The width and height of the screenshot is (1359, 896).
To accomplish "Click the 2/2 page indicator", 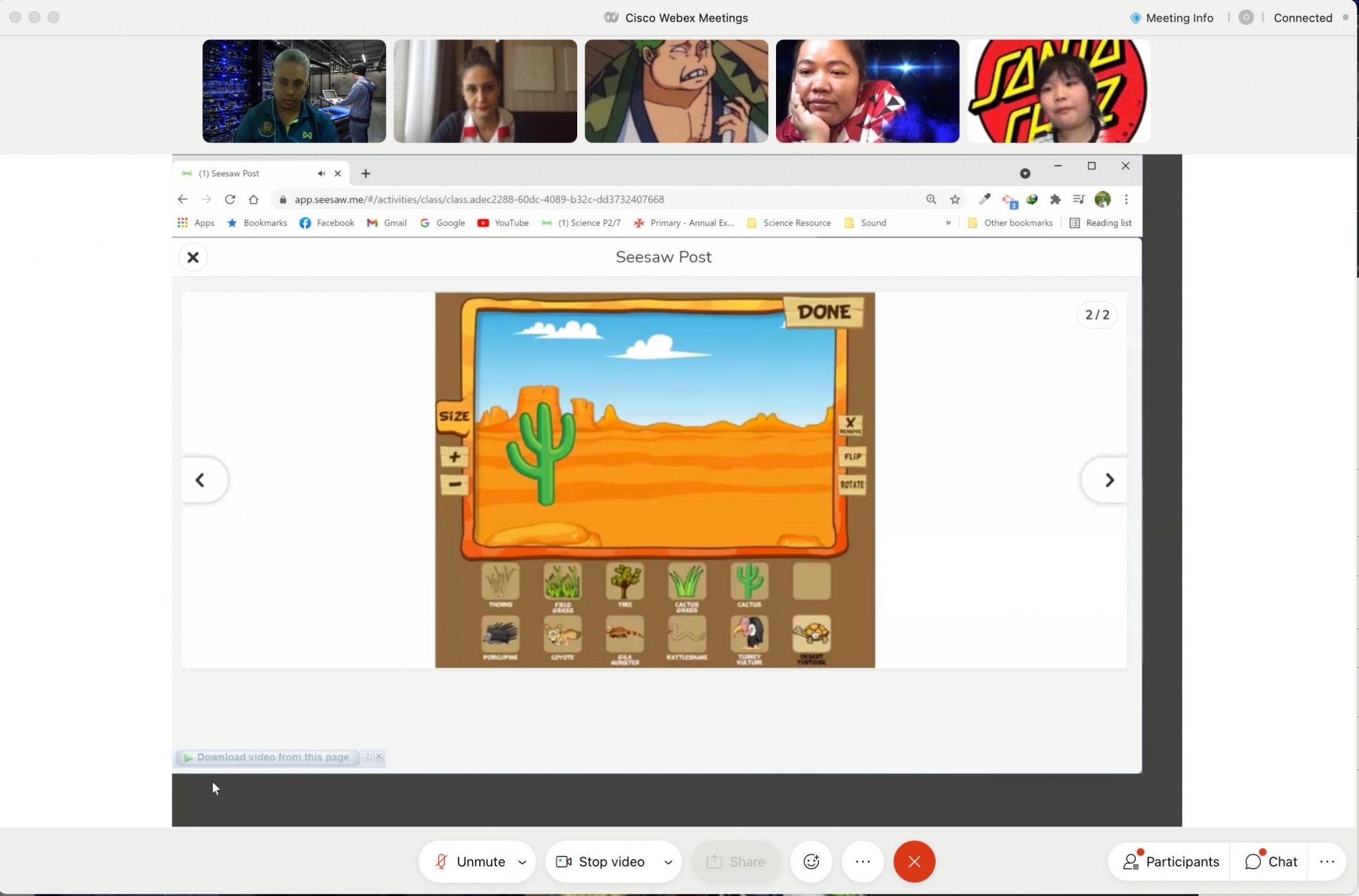I will pos(1097,315).
